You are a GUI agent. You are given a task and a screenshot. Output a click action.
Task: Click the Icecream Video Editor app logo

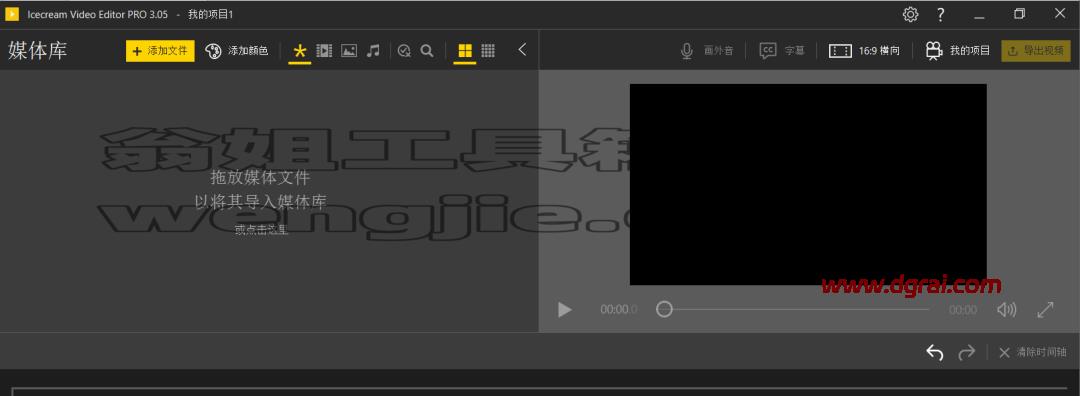pyautogui.click(x=12, y=14)
